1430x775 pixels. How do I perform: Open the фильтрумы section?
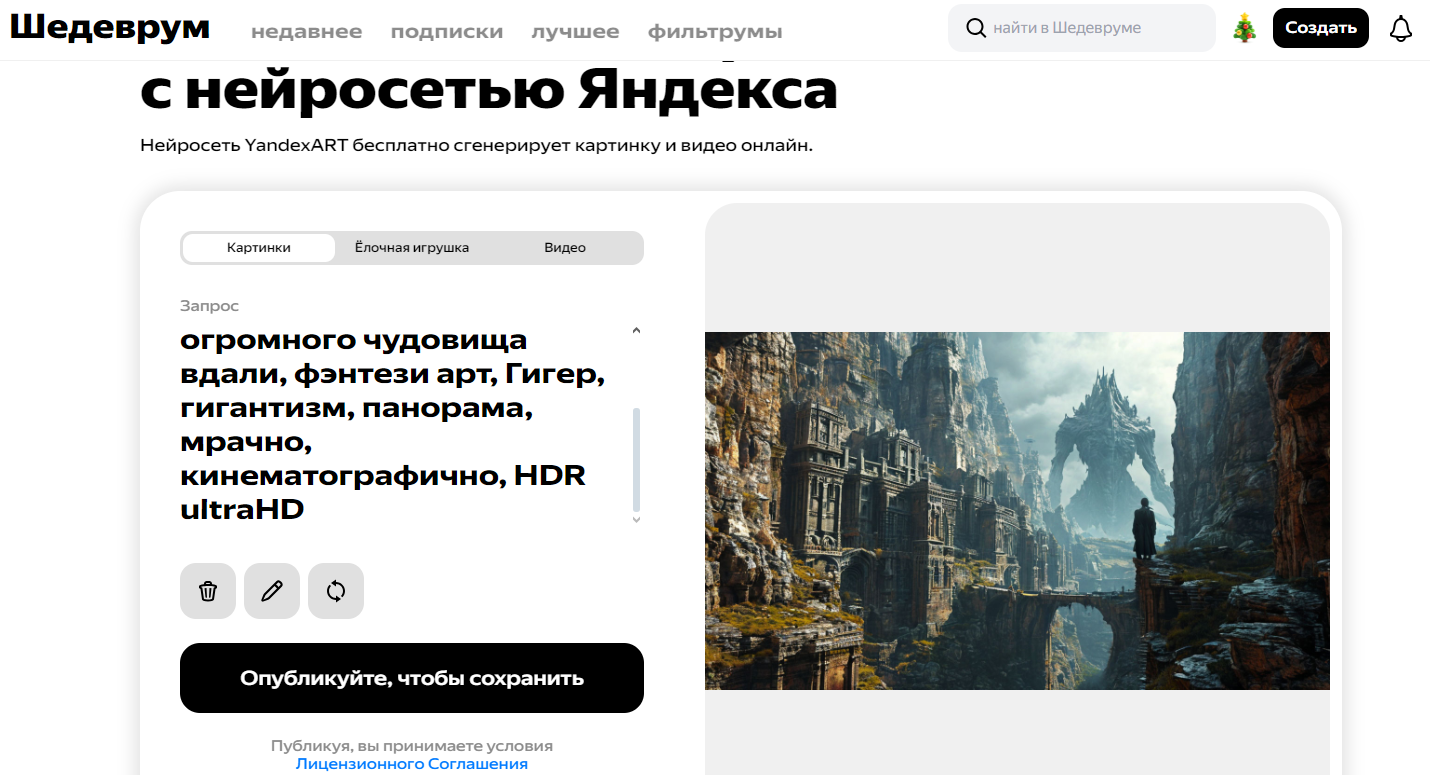[x=715, y=31]
